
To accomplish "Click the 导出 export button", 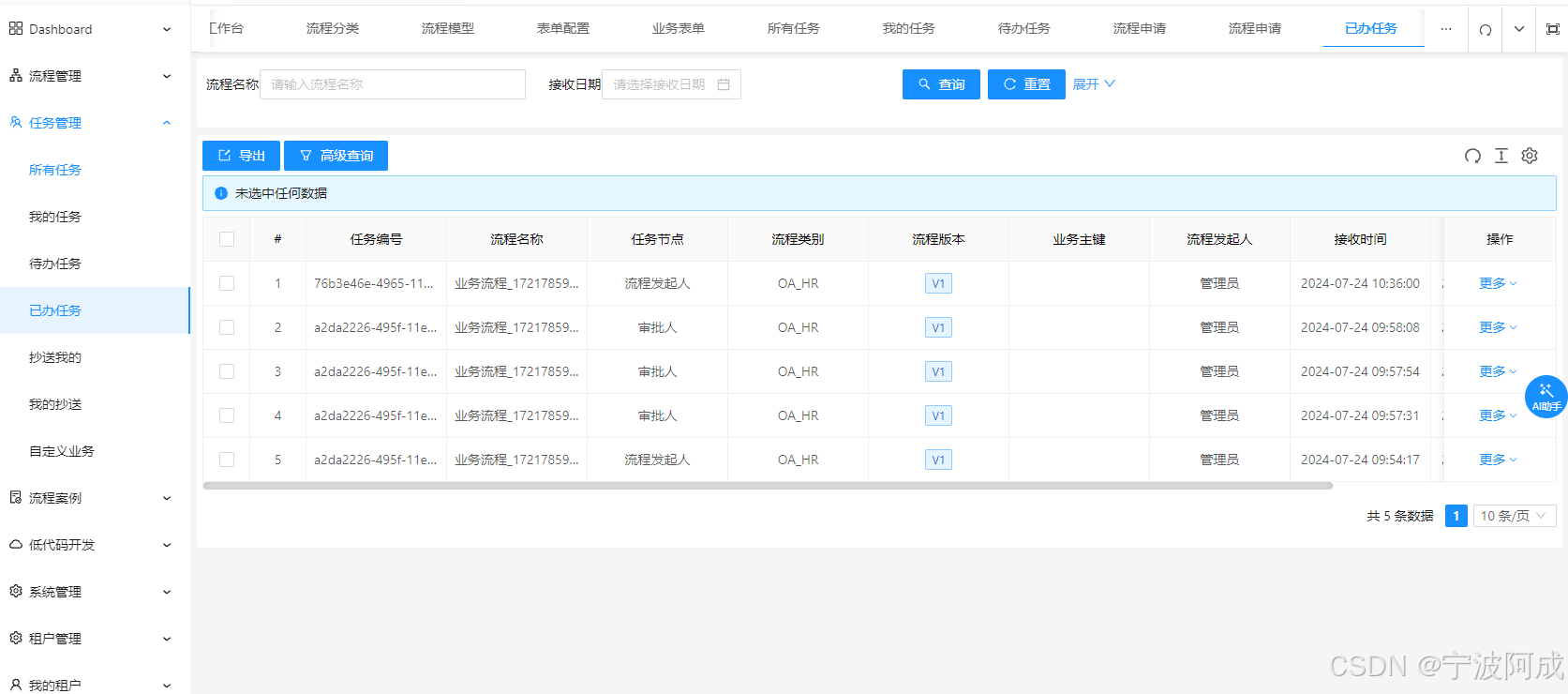I will pyautogui.click(x=241, y=156).
